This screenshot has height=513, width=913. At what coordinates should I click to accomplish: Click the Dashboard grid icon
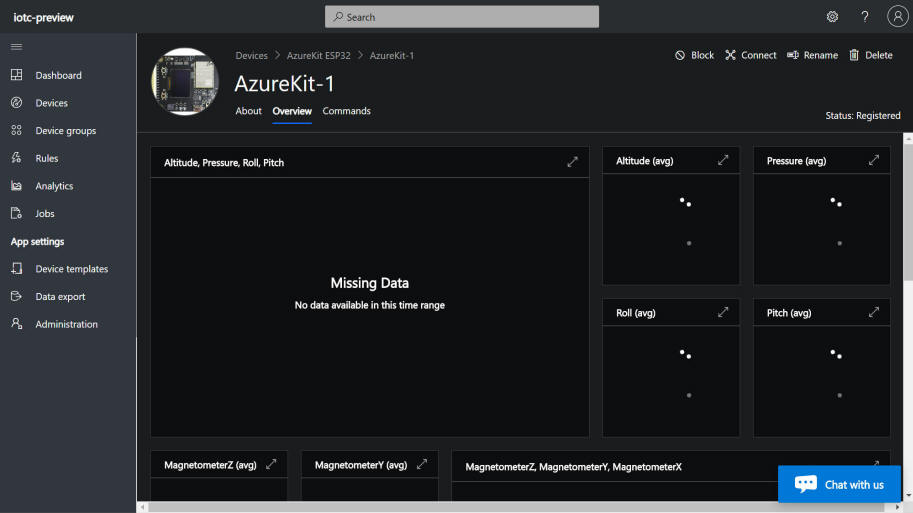16,75
